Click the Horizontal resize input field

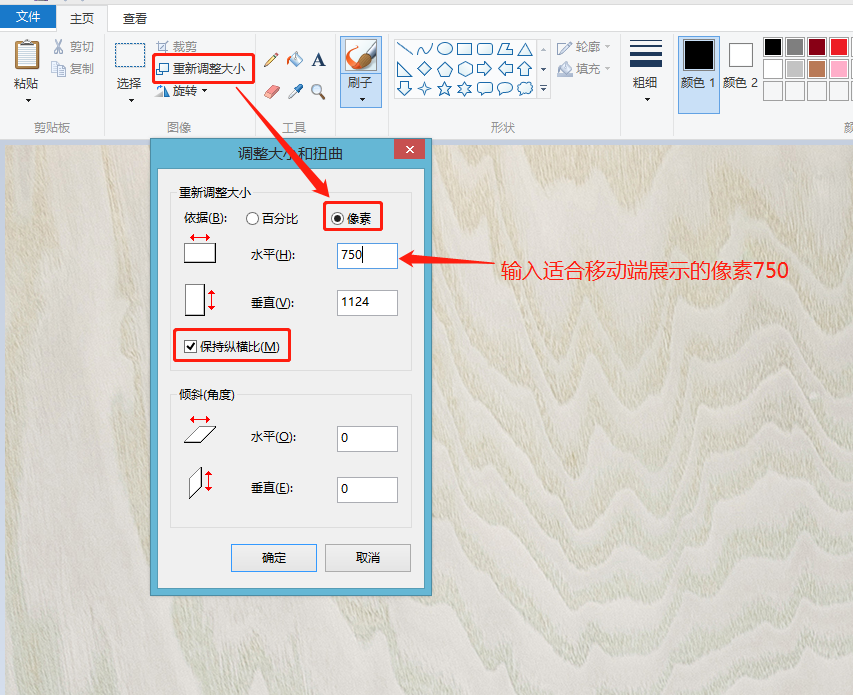tap(367, 256)
